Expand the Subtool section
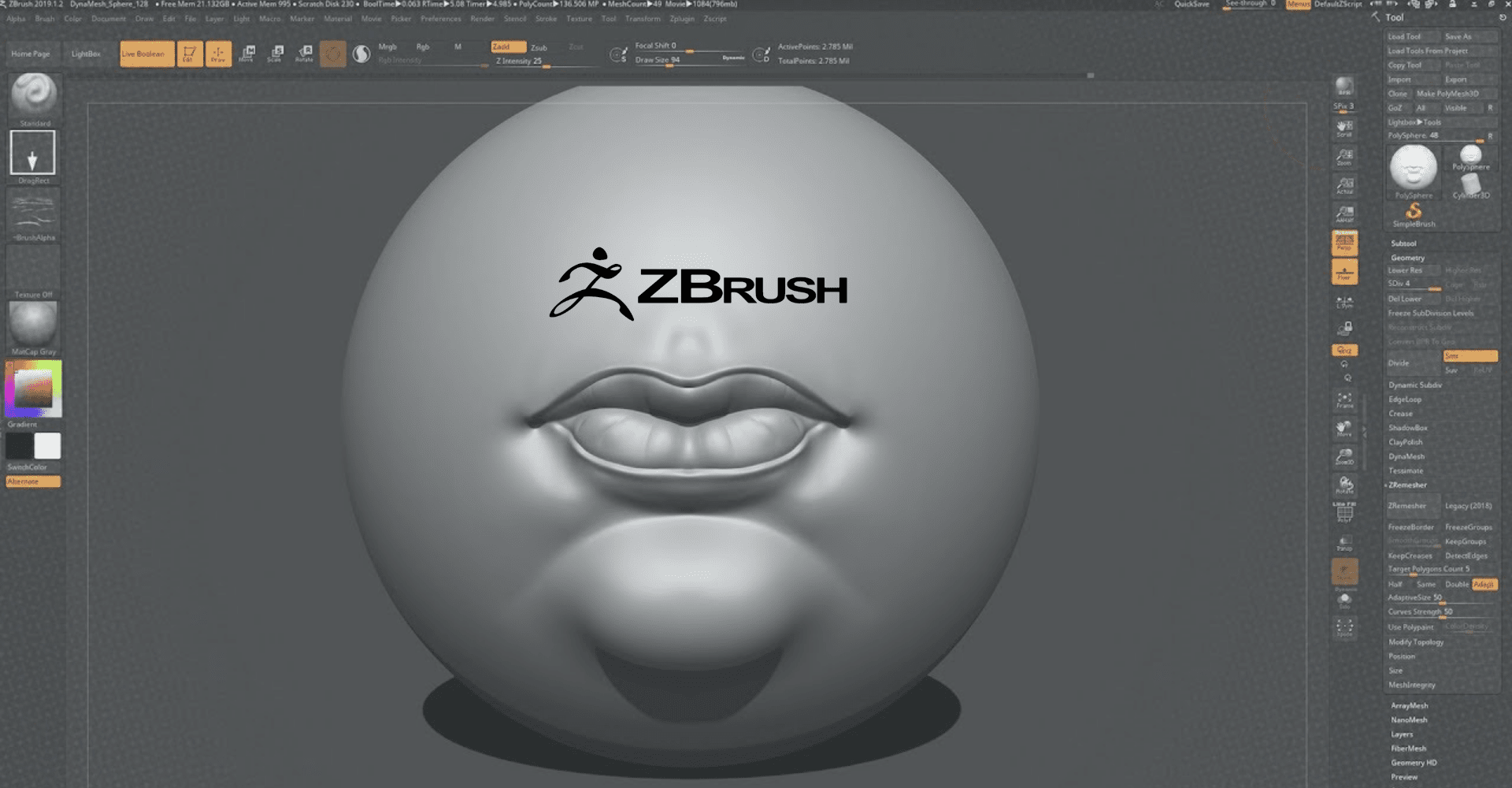The width and height of the screenshot is (1512, 788). click(x=1403, y=243)
